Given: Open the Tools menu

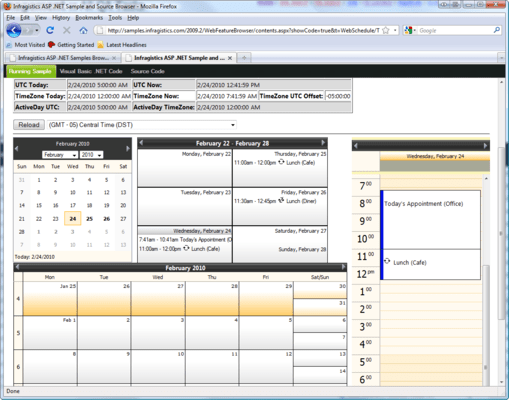Looking at the screenshot, I should coord(115,18).
